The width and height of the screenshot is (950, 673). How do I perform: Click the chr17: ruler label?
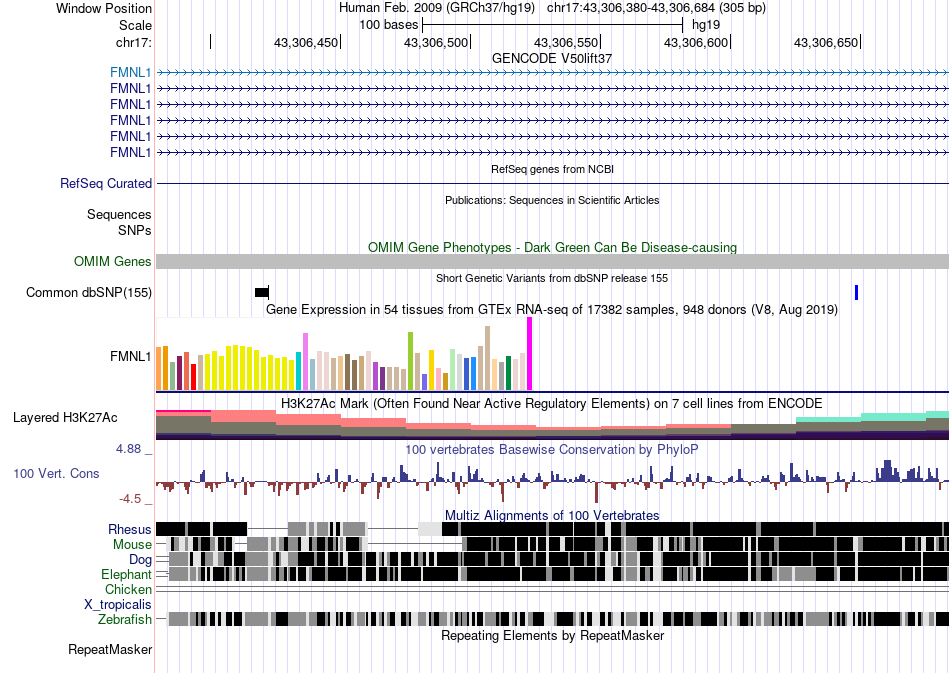pos(133,42)
